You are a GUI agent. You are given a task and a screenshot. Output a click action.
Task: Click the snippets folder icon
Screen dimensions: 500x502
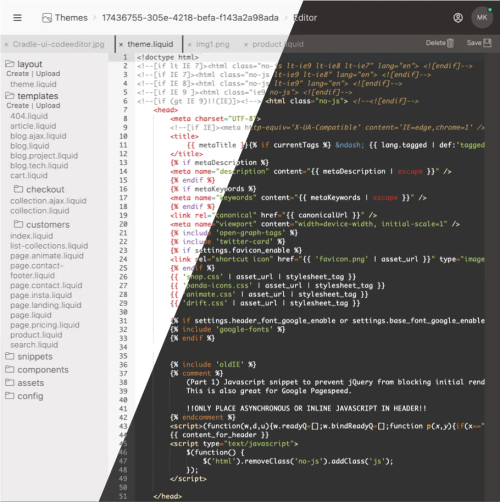(10, 356)
